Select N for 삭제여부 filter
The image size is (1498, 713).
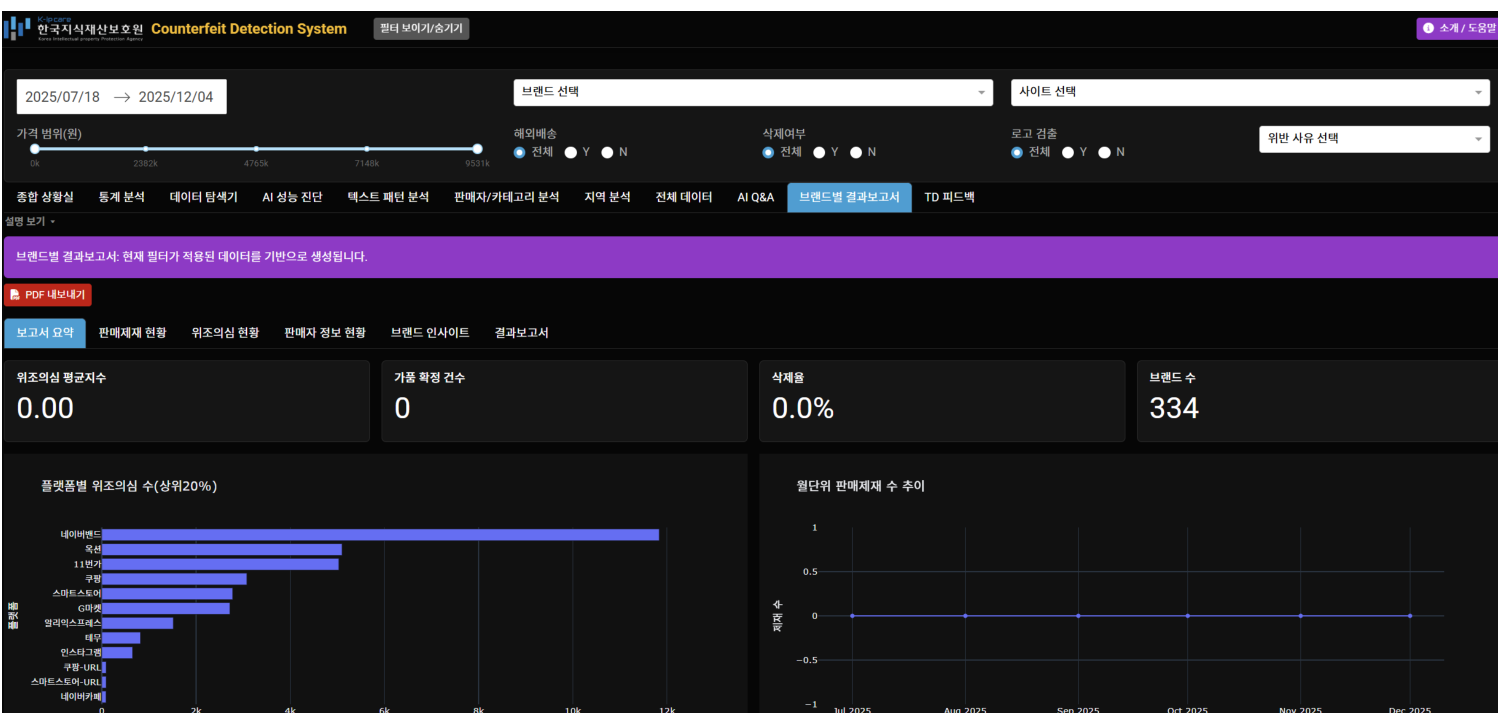855,152
